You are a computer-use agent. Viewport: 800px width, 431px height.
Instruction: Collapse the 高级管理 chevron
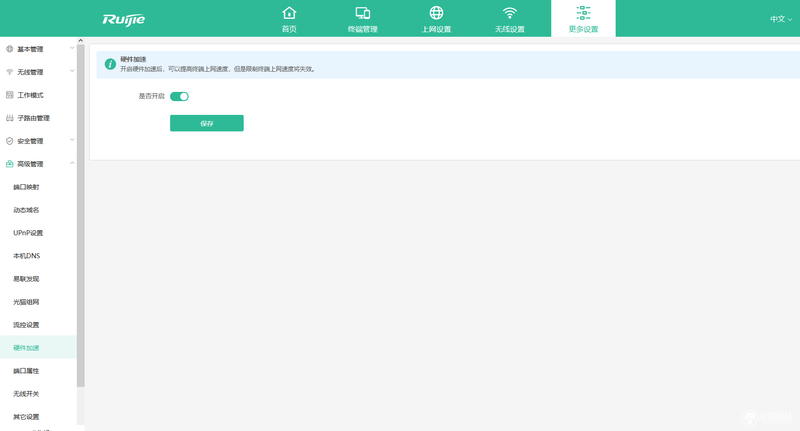(x=72, y=163)
